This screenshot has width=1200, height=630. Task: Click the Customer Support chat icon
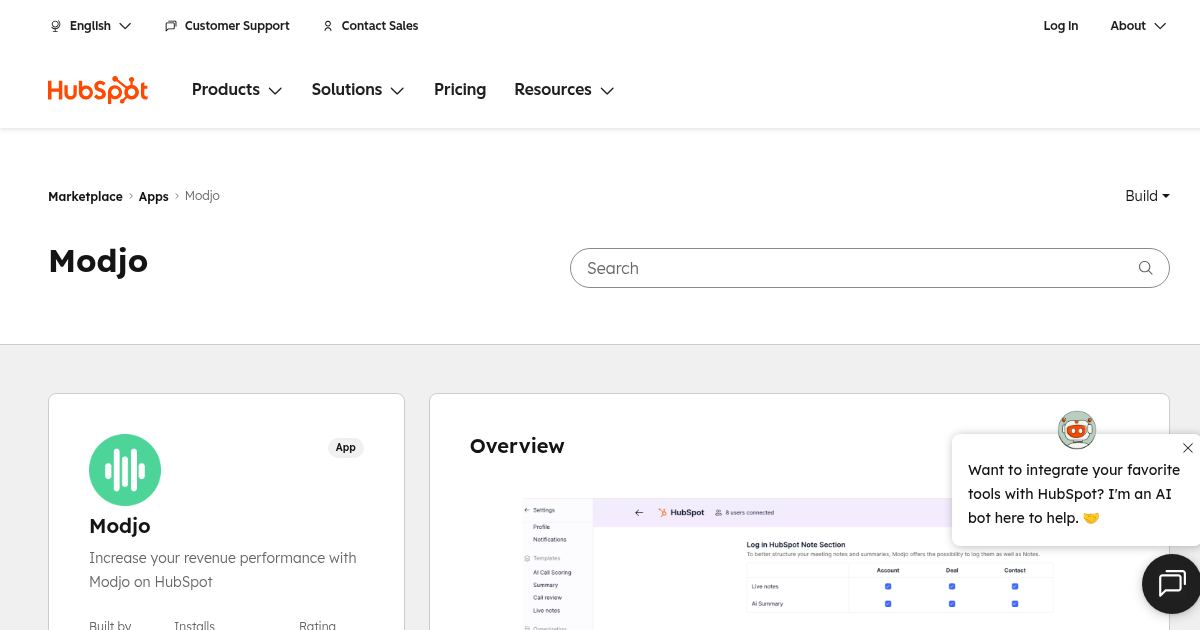coord(171,26)
